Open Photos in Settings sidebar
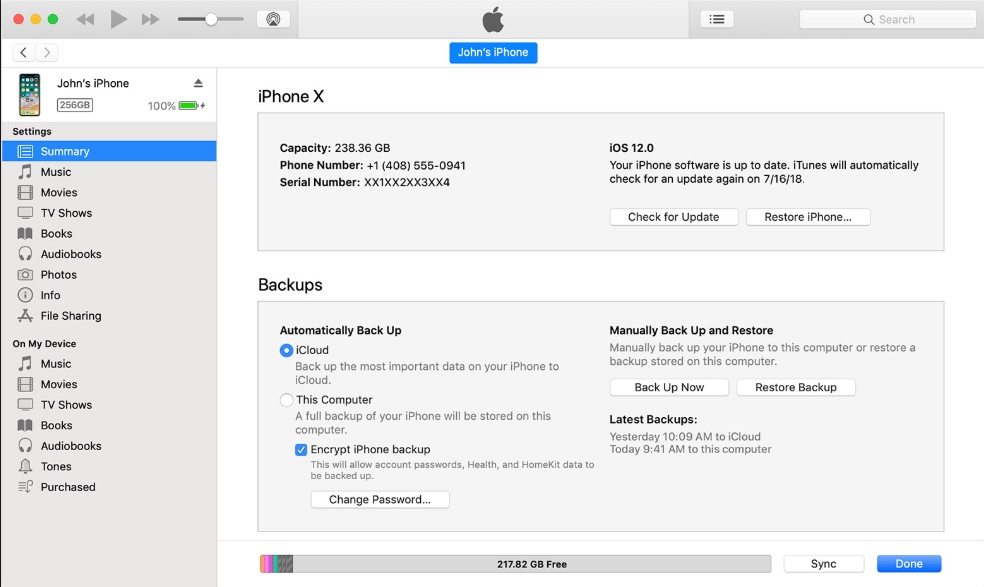The width and height of the screenshot is (984, 587). [x=58, y=275]
